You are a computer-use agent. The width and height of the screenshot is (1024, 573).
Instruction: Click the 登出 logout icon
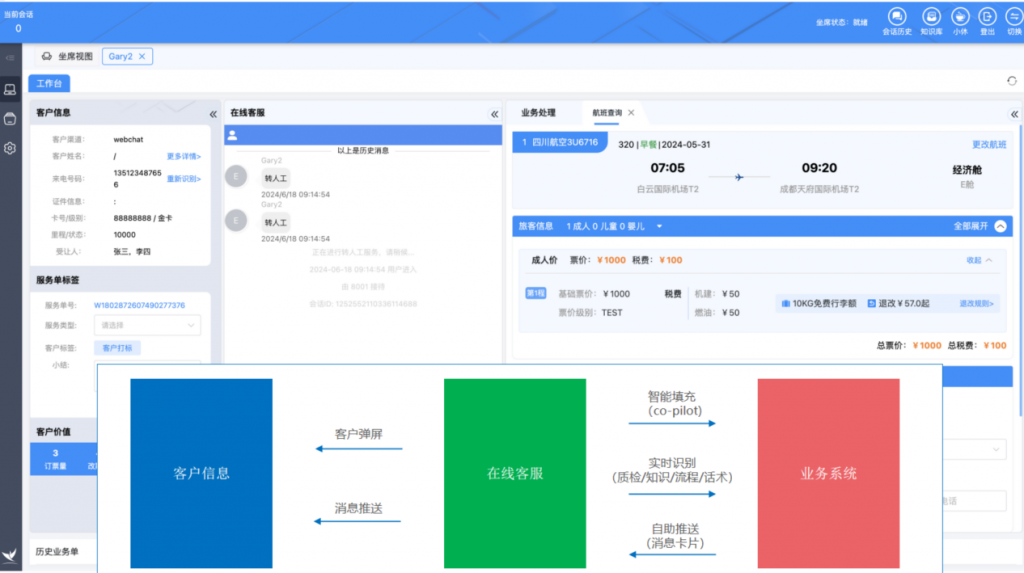click(987, 16)
